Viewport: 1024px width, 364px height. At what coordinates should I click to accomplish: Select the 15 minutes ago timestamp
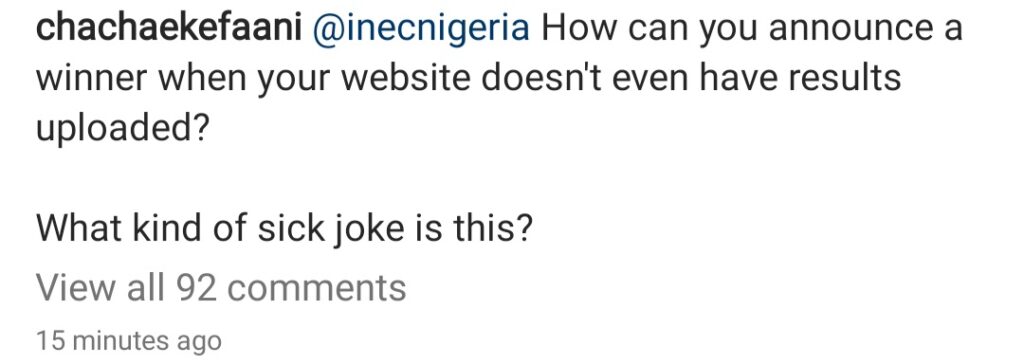click(x=129, y=341)
